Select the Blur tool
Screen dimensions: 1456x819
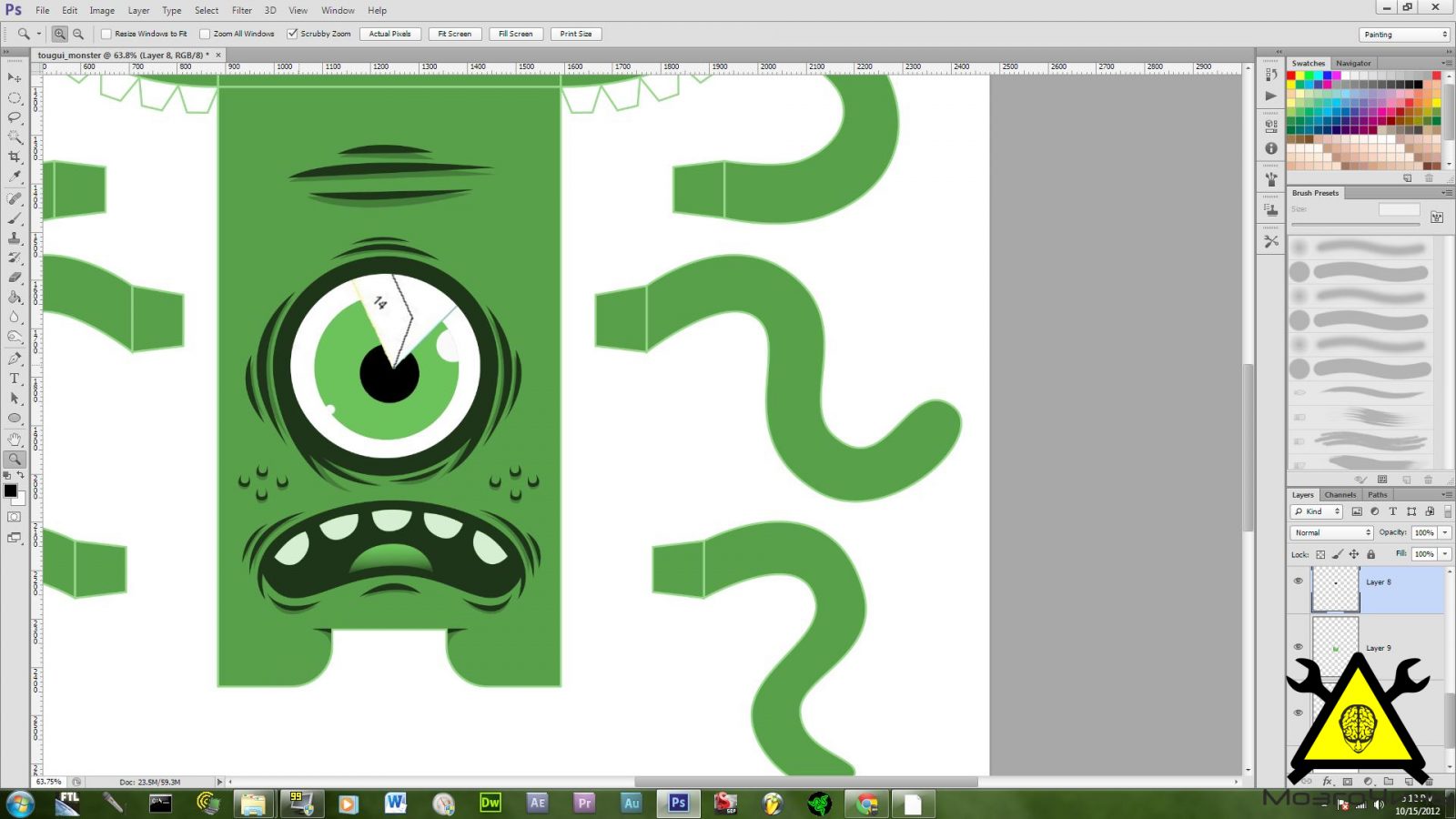click(x=14, y=317)
